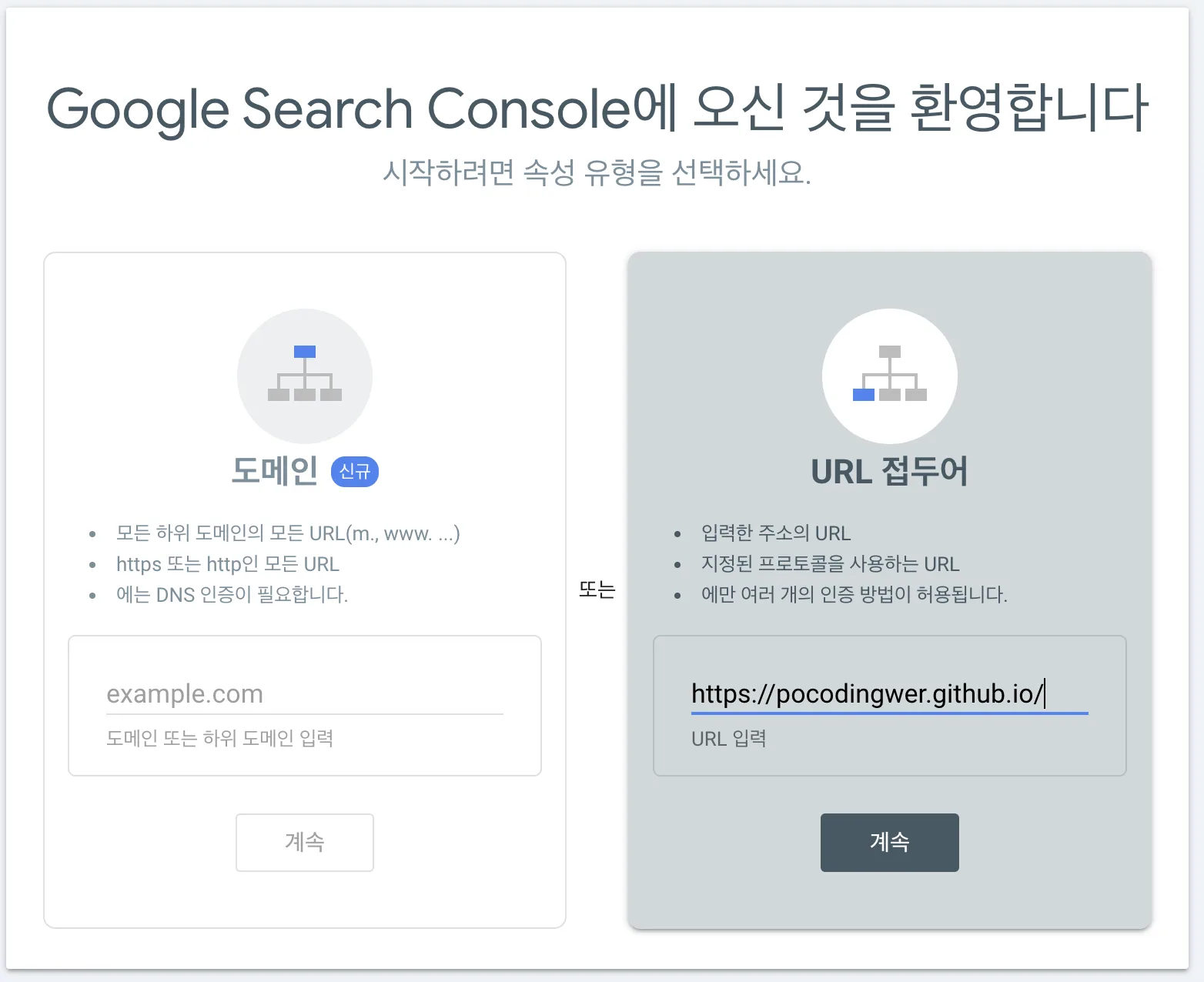Click bullet 지정된 프로토콜을 사용하는 URL
1204x982 pixels.
831,564
